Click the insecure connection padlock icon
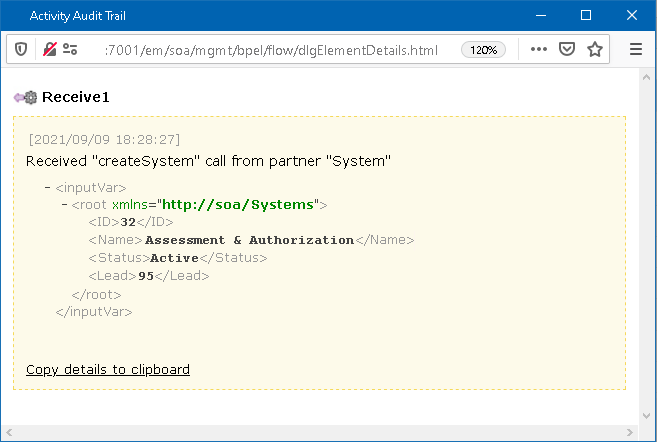The image size is (657, 442). coord(49,49)
